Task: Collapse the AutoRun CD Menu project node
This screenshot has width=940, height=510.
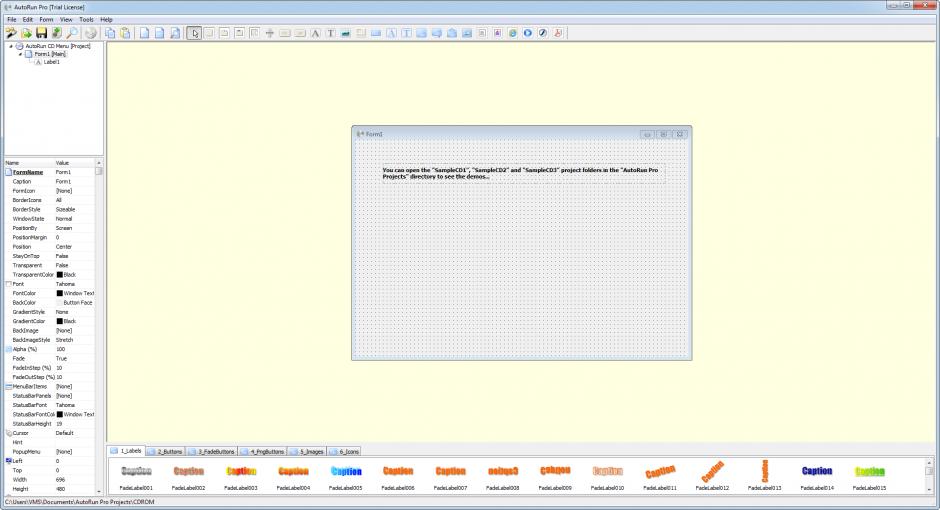Action: click(10, 46)
